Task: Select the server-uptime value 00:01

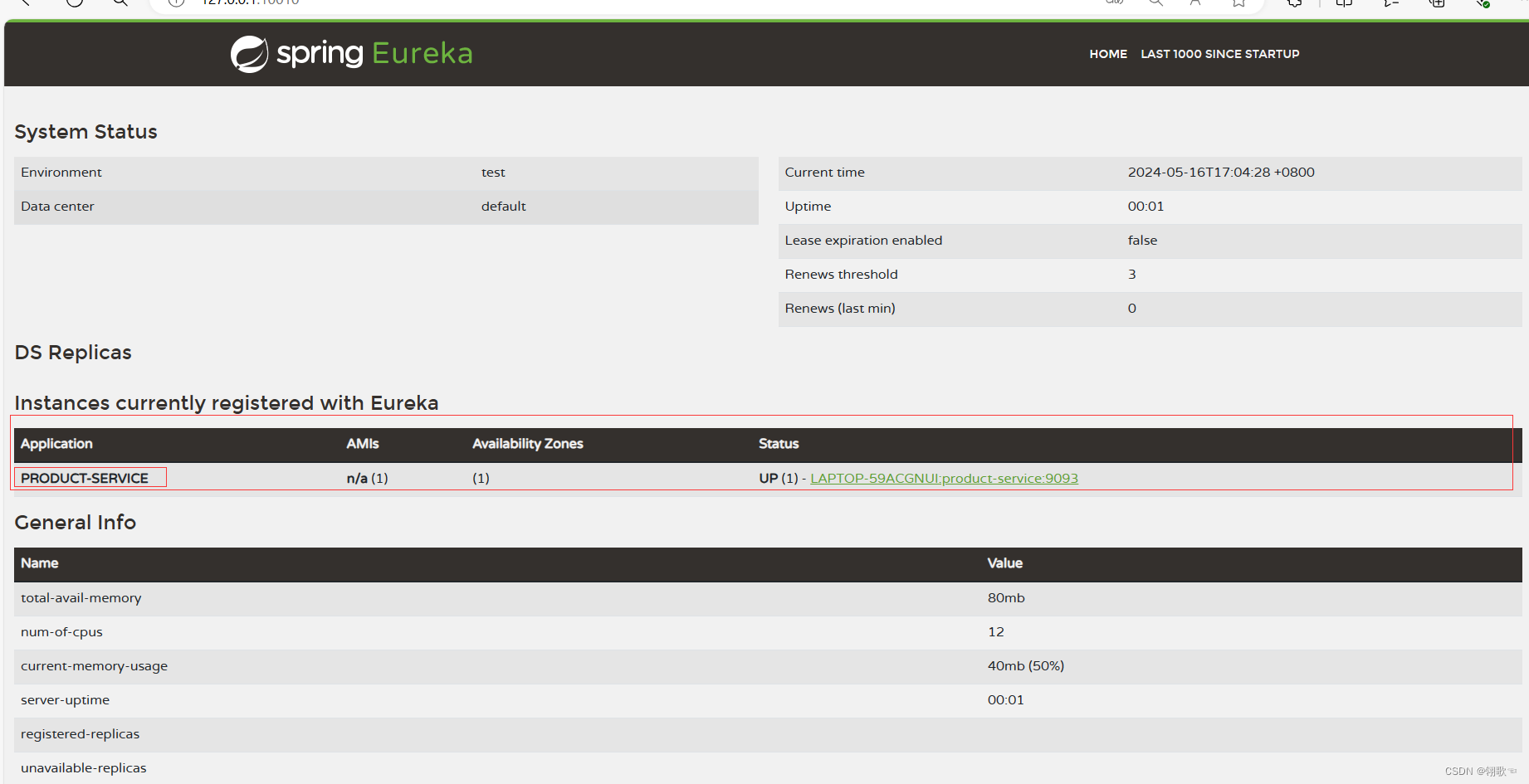Action: click(1005, 700)
